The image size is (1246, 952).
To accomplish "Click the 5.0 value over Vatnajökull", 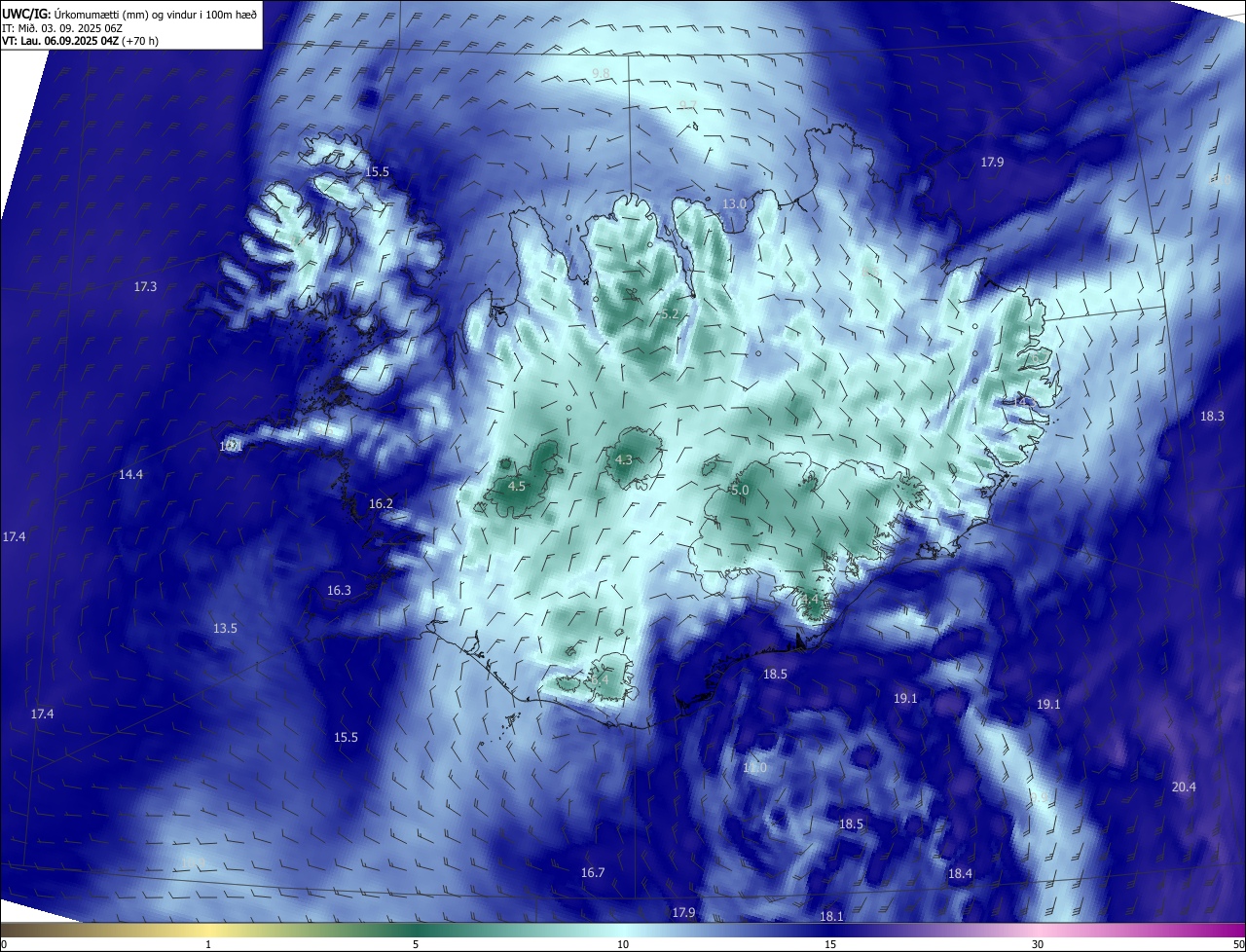I will coord(739,490).
